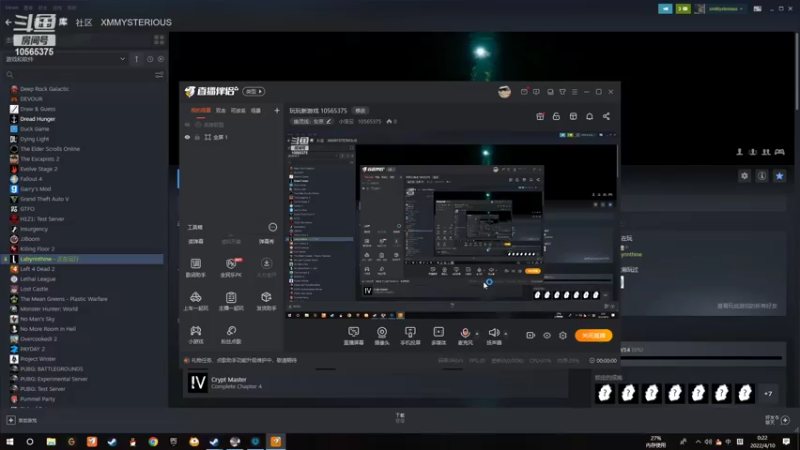Image resolution: width=800 pixels, height=450 pixels.
Task: Open Steam Big Picture mode icon
Action: point(758,9)
